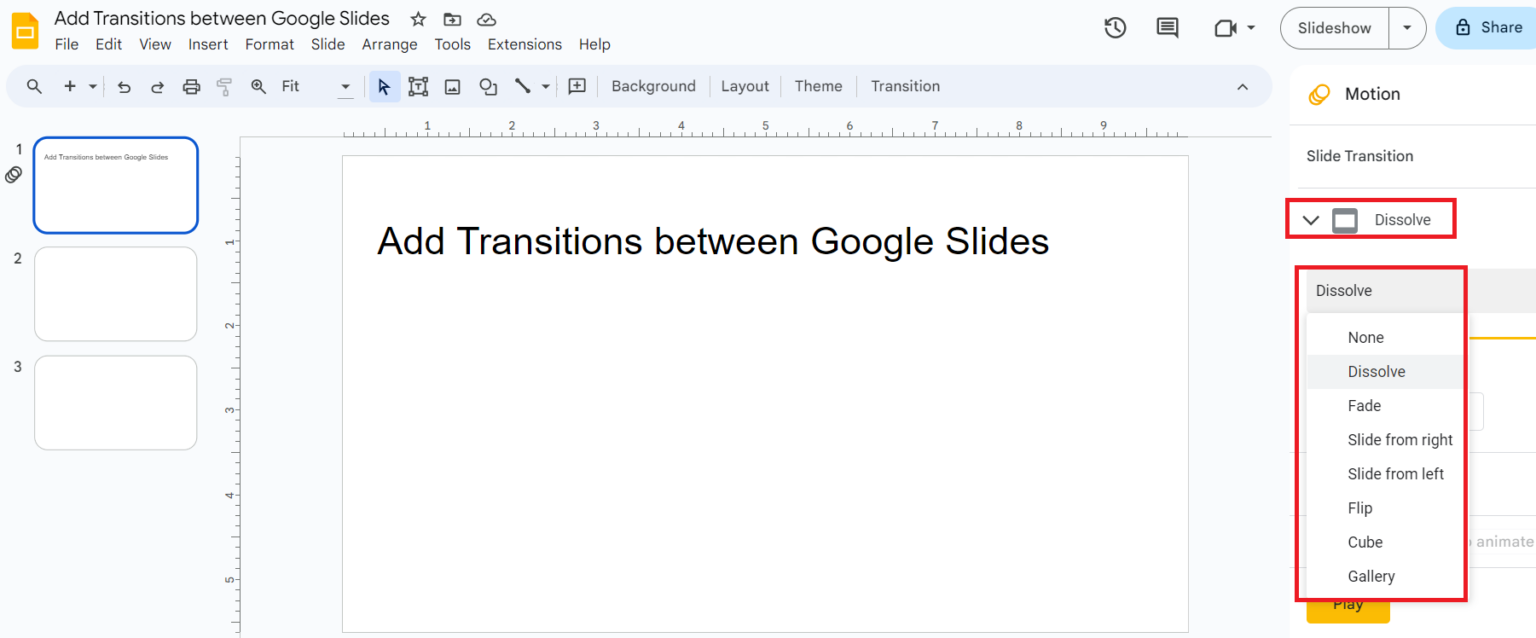Print the presentation
Viewport: 1536px width, 638px height.
pos(191,87)
